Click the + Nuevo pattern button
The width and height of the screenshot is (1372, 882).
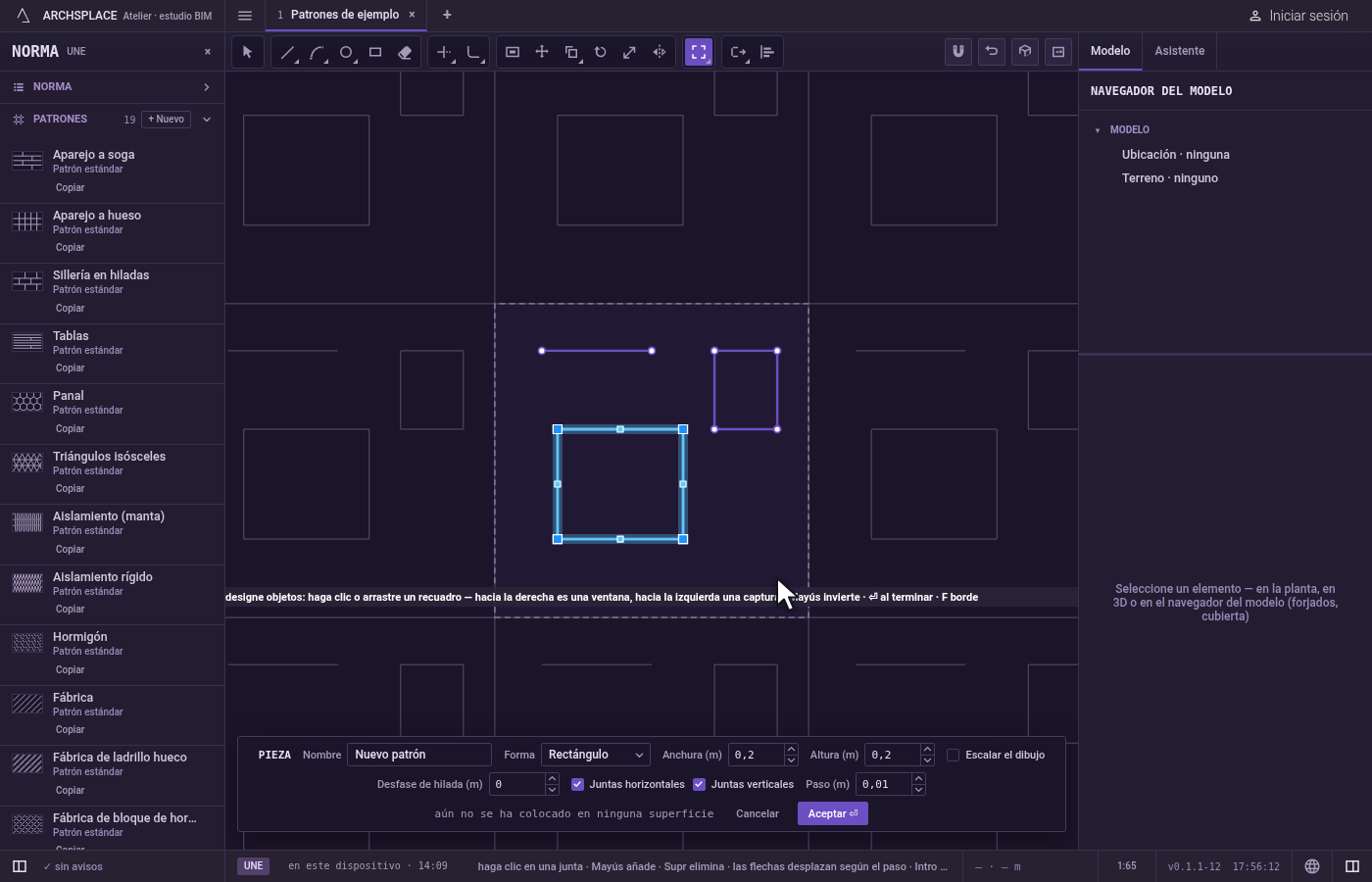pyautogui.click(x=167, y=120)
